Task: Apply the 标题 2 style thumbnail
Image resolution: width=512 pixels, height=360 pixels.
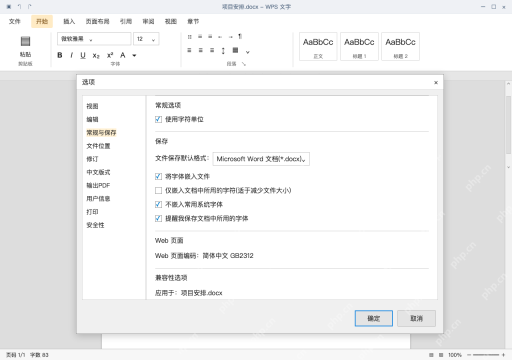Action: click(x=400, y=46)
